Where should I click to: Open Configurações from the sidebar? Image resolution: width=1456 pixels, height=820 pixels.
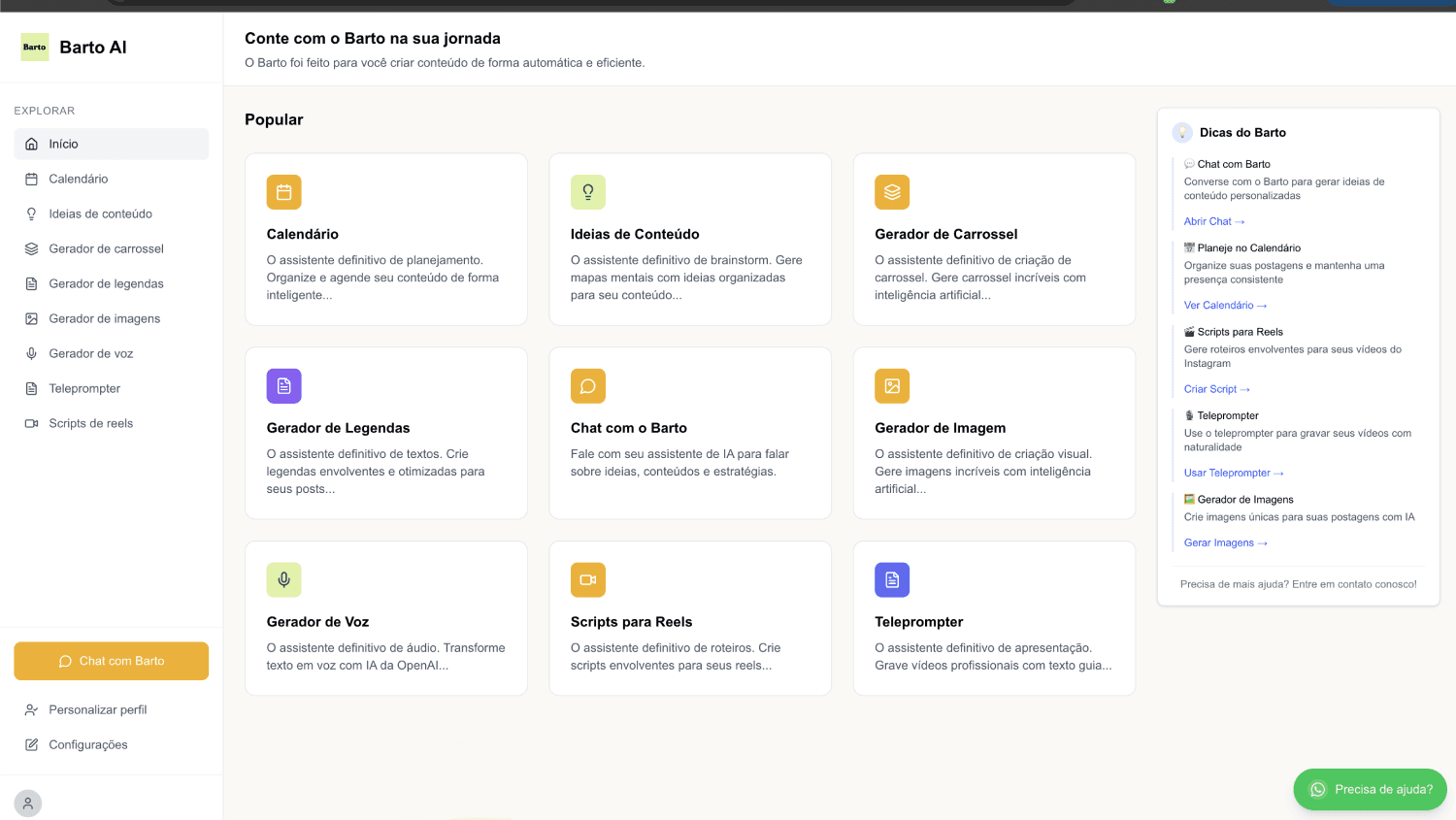[87, 744]
